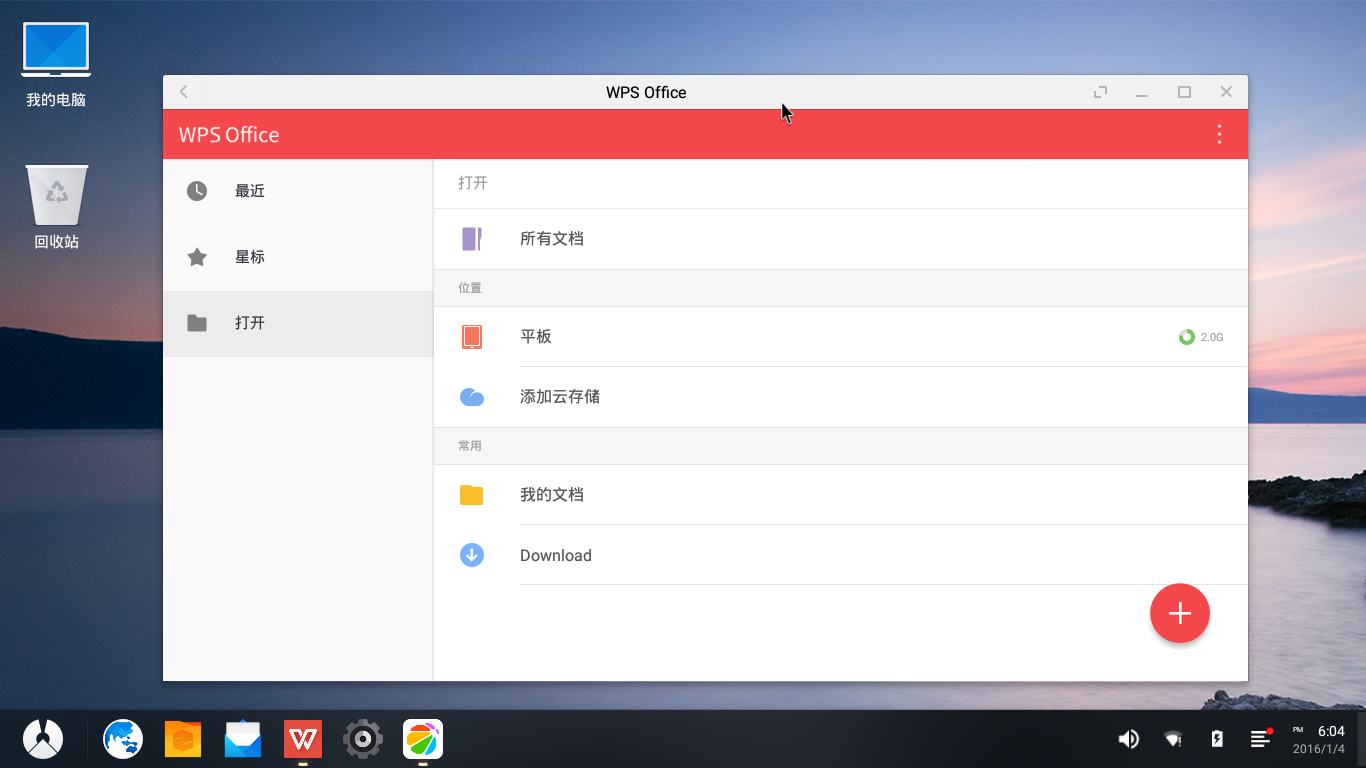This screenshot has height=768, width=1366.
Task: Click the Wi-Fi network tray icon
Action: [x=1173, y=739]
